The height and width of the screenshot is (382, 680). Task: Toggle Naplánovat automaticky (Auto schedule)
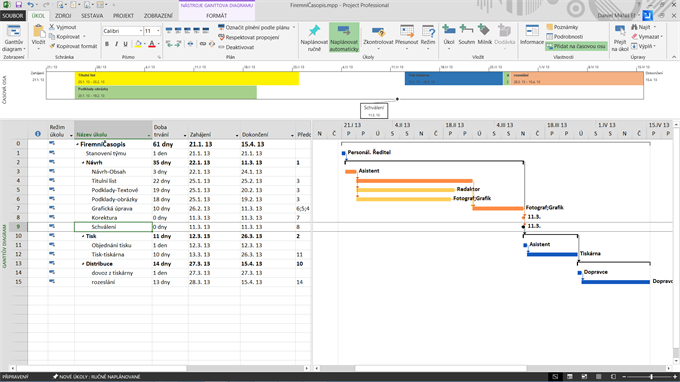coord(344,38)
